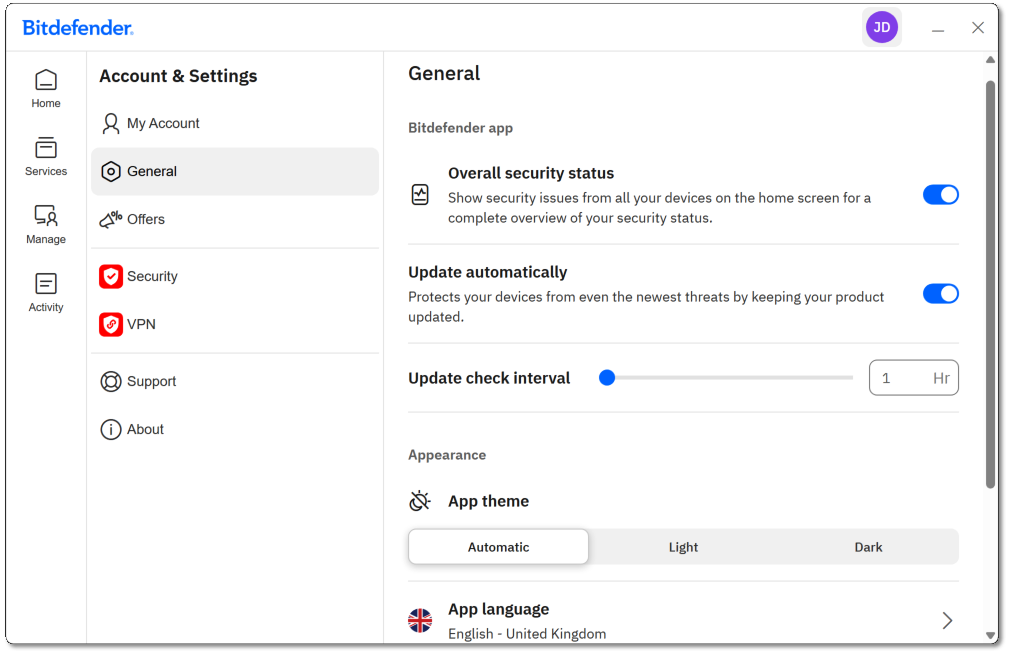The width and height of the screenshot is (1011, 655).
Task: Select the Services sidebar icon
Action: 45,157
